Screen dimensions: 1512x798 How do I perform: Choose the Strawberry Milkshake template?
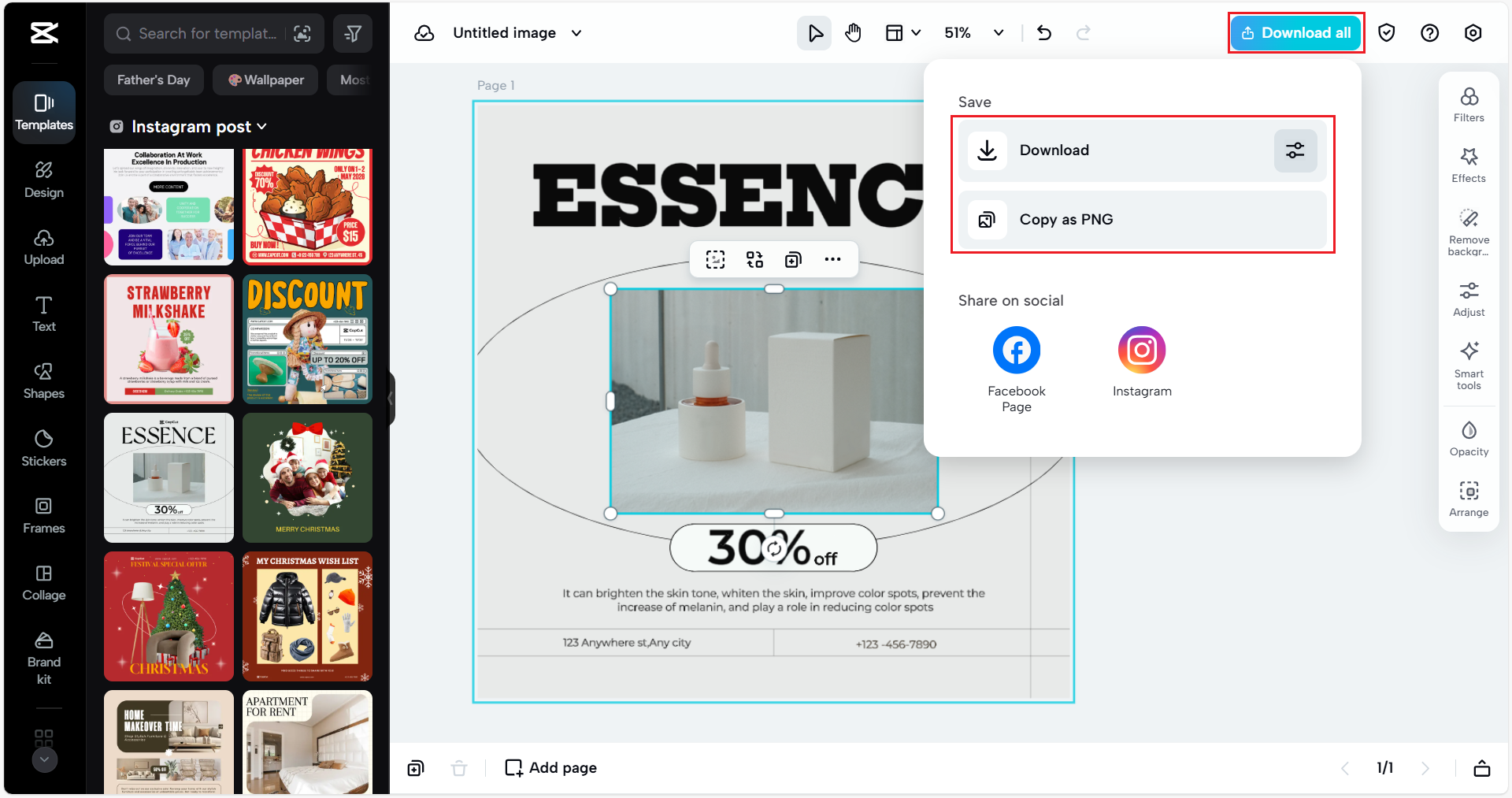(x=169, y=339)
